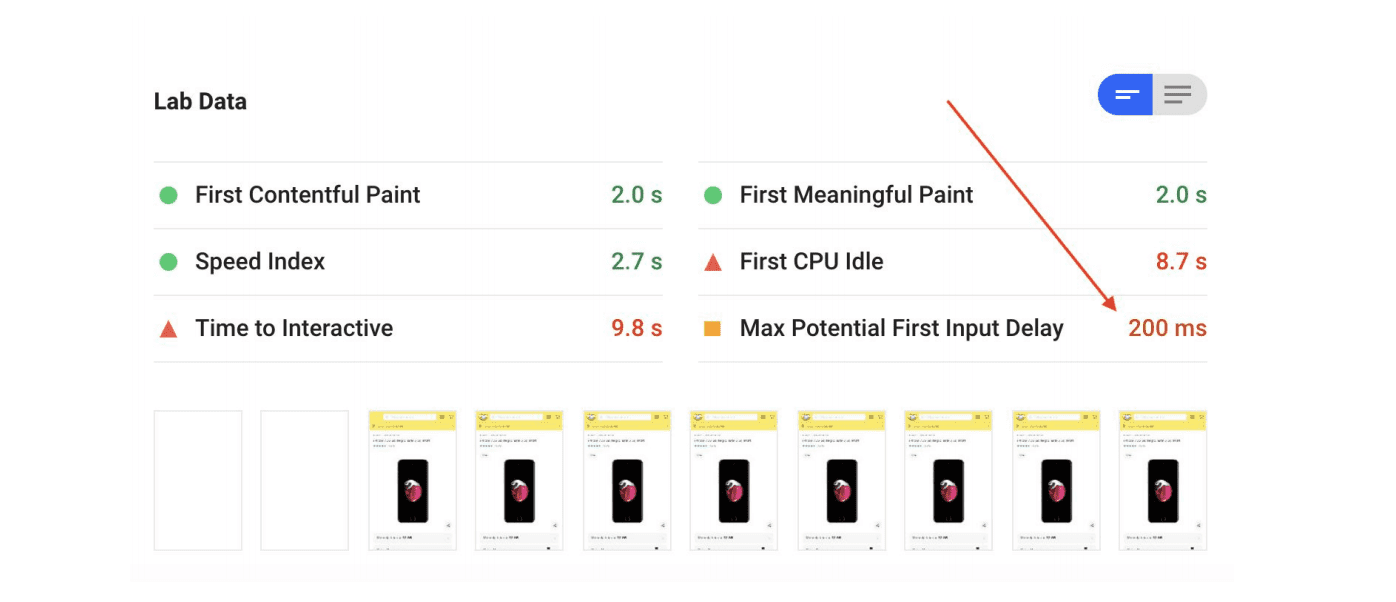Viewport: 1396px width, 602px height.
Task: Select the First Contentful Paint metric row
Action: click(x=307, y=195)
